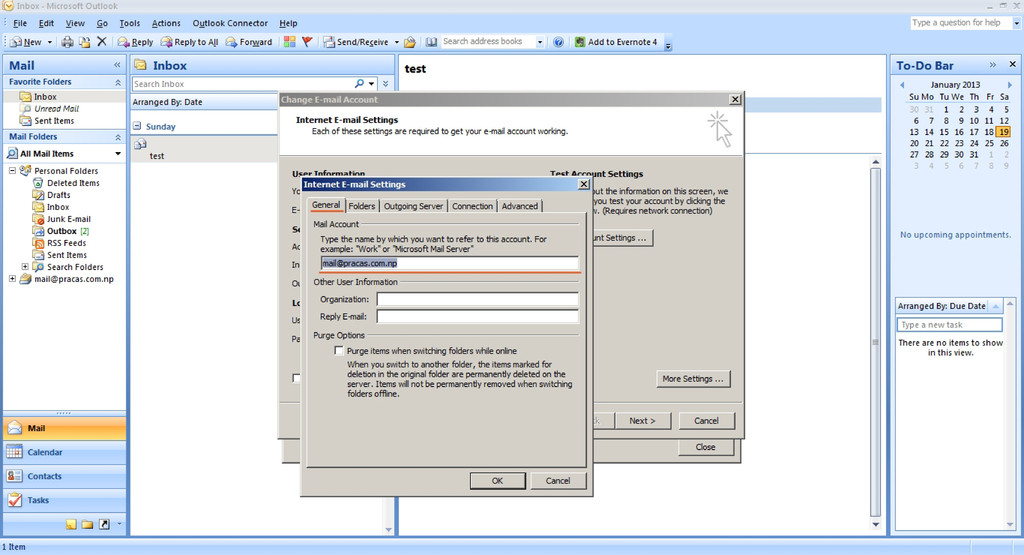Click the envelope folder icon after Send/Receive
The height and width of the screenshot is (555, 1024).
click(409, 42)
